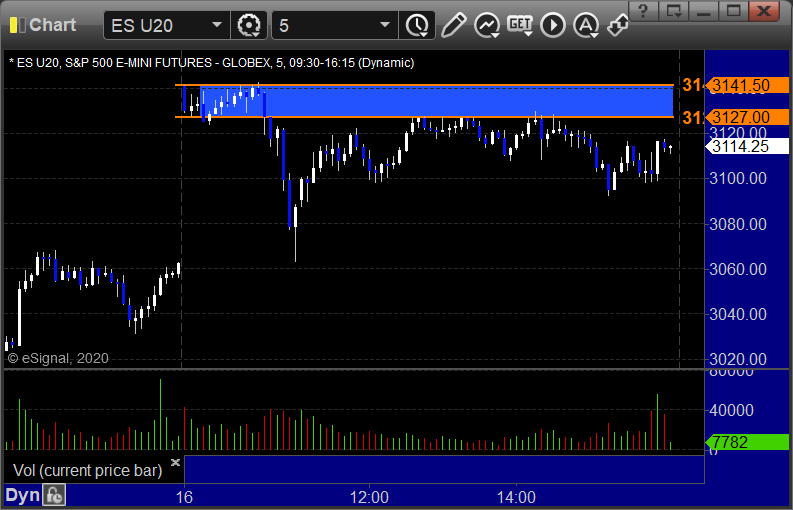Open the alerts circled-A icon
This screenshot has height=510, width=793.
[586, 25]
